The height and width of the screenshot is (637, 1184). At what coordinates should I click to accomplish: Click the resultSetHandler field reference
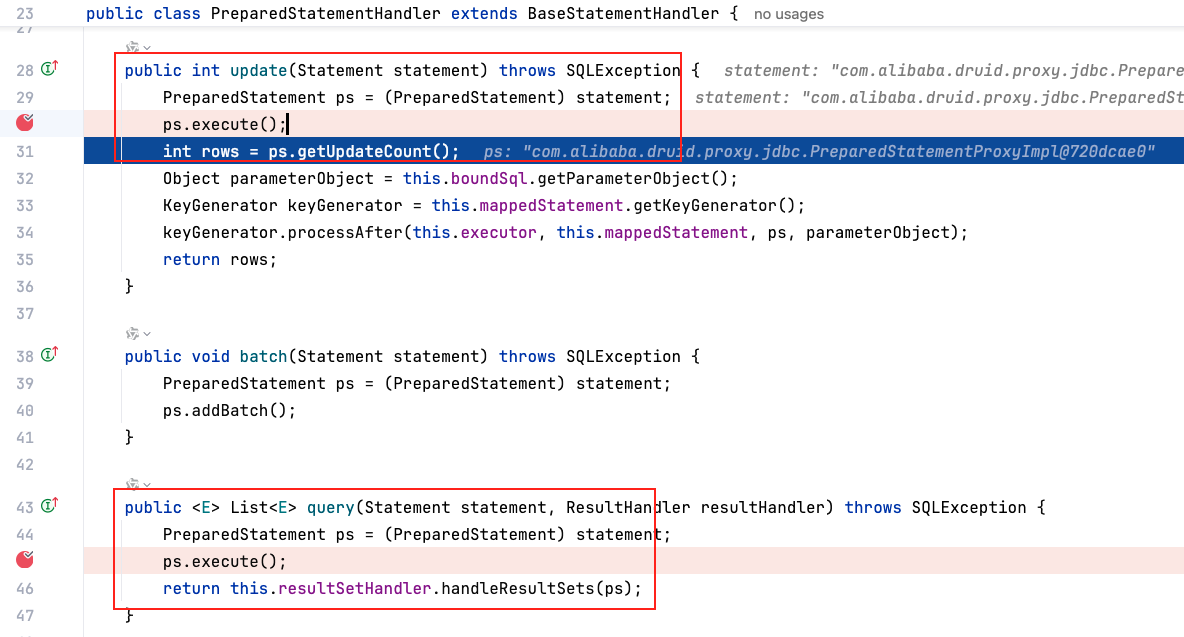pyautogui.click(x=354, y=588)
